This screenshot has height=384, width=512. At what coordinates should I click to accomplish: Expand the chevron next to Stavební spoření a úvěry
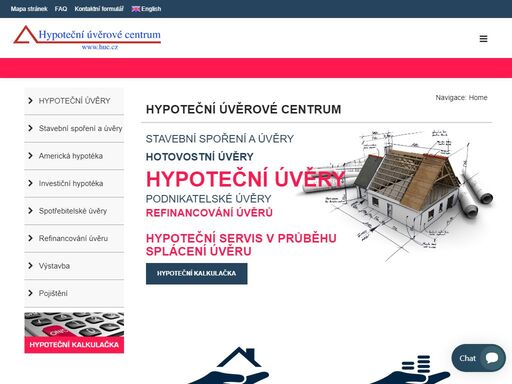pyautogui.click(x=30, y=128)
